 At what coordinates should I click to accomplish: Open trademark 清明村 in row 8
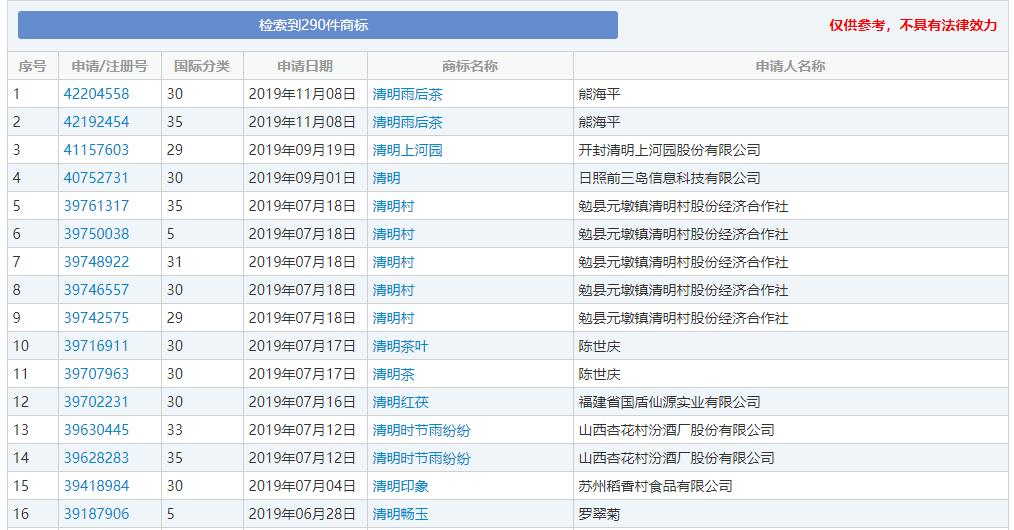(393, 290)
